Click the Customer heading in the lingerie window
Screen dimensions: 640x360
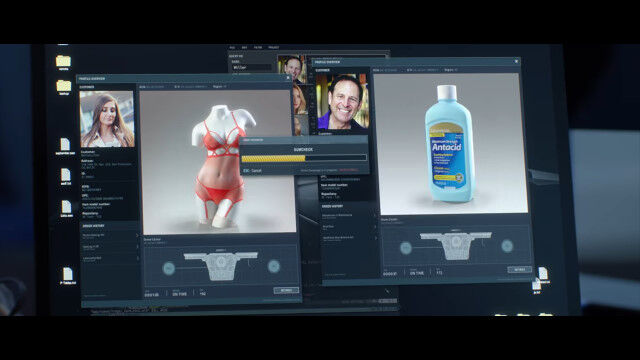[87, 87]
